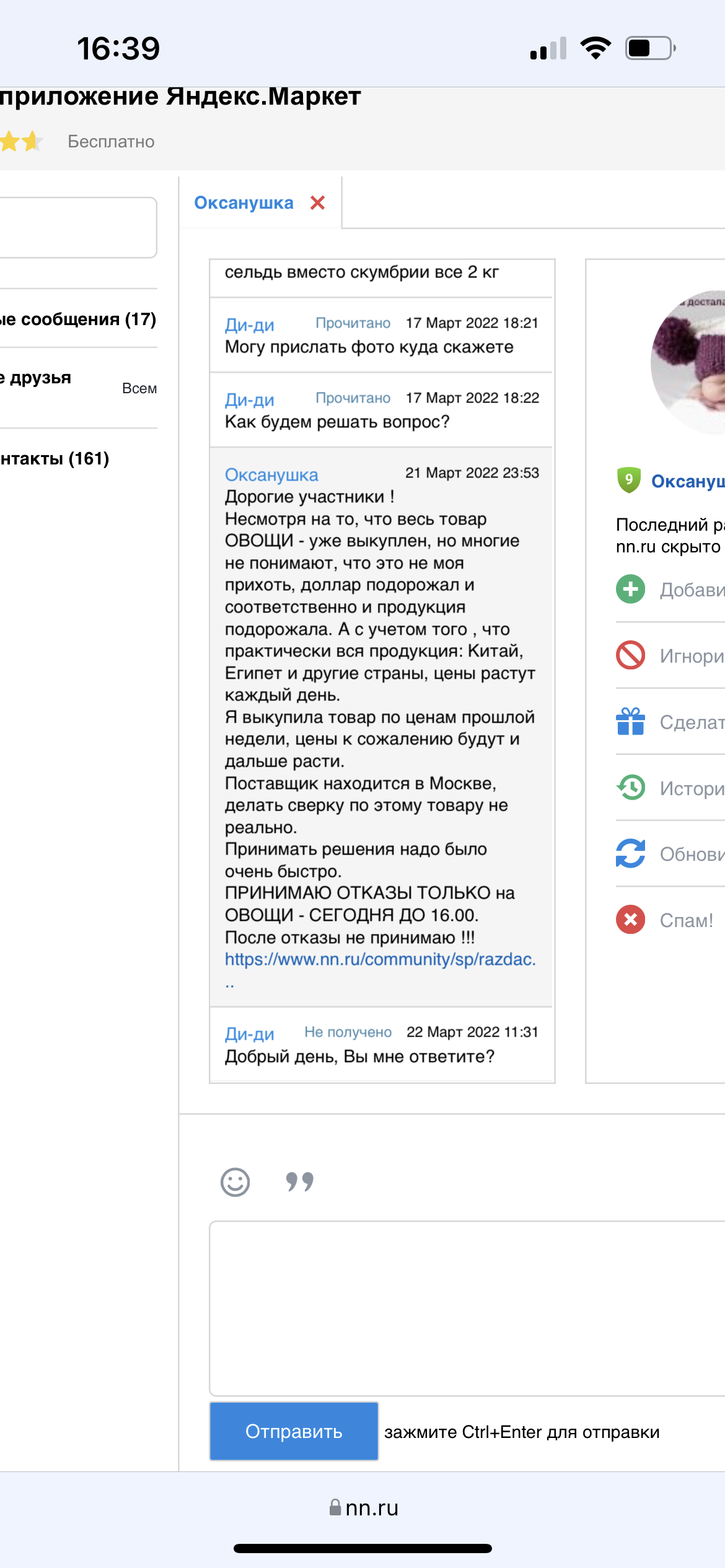
Task: Click the green shield rating badge
Action: point(628,480)
